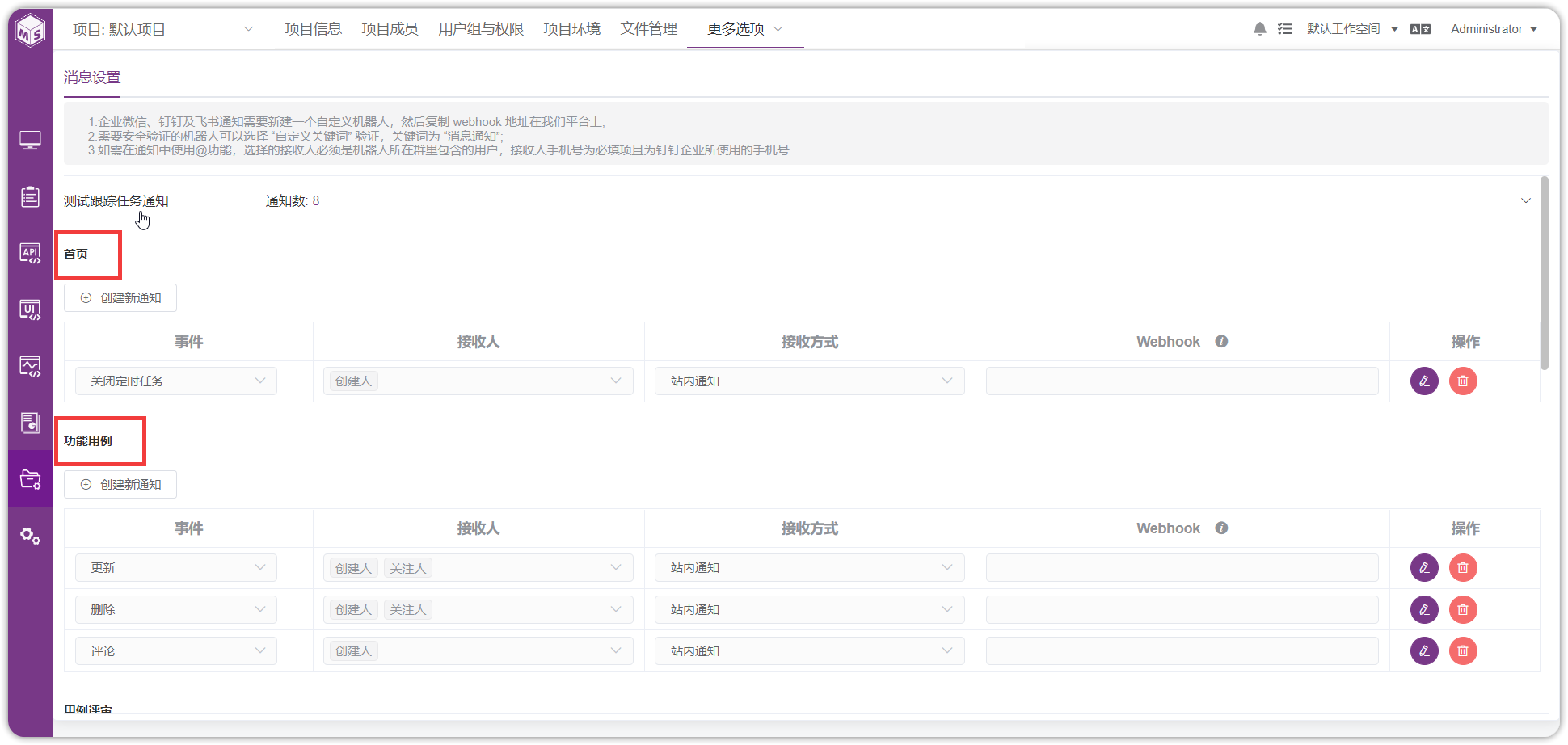1568x745 pixels.
Task: Click Webhook input in 关闭定时任务 row
Action: pyautogui.click(x=1182, y=381)
